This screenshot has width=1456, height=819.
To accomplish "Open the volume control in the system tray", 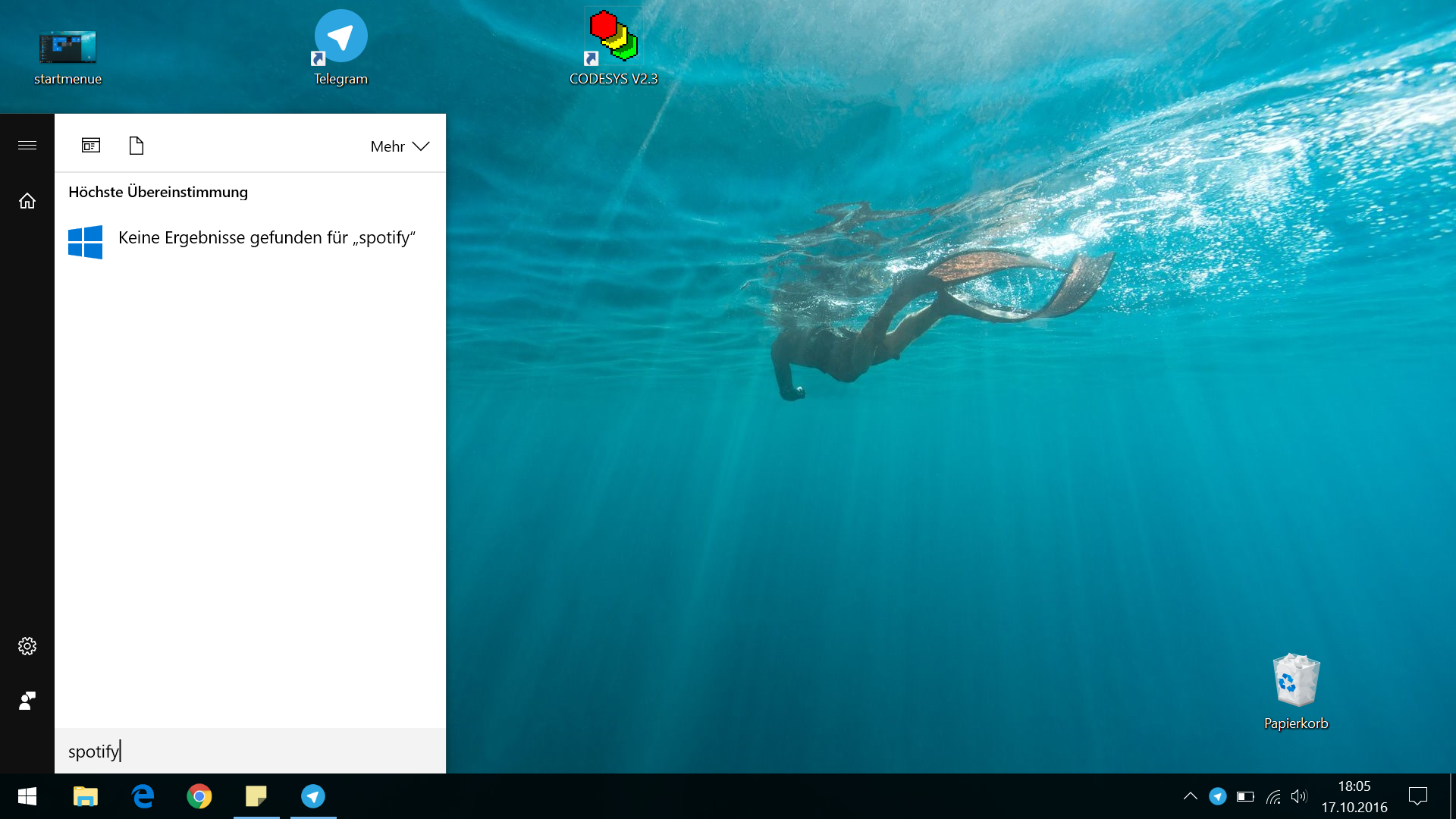I will (1299, 796).
